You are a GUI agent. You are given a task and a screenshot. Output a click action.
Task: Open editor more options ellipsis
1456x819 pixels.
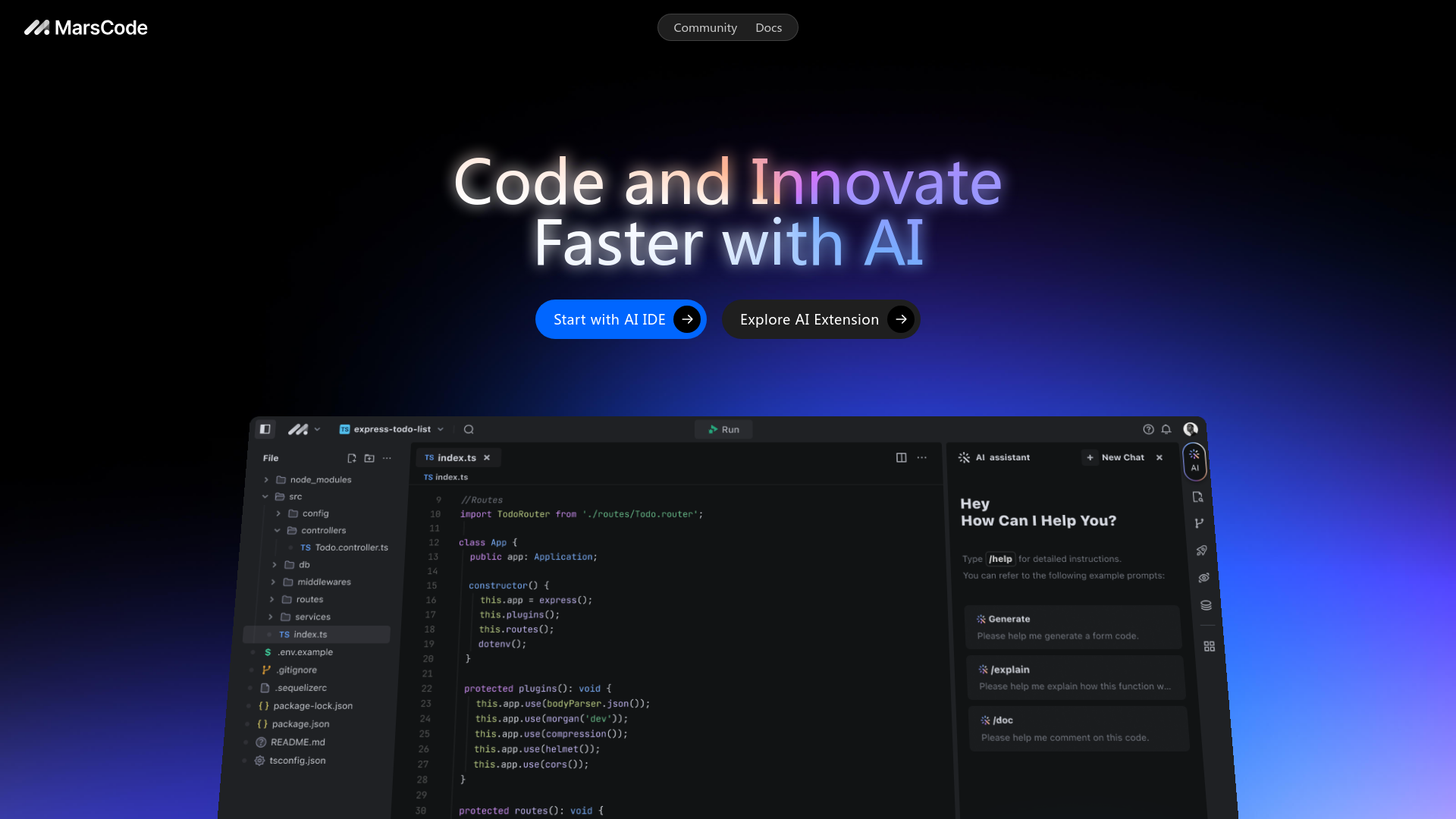(x=921, y=458)
